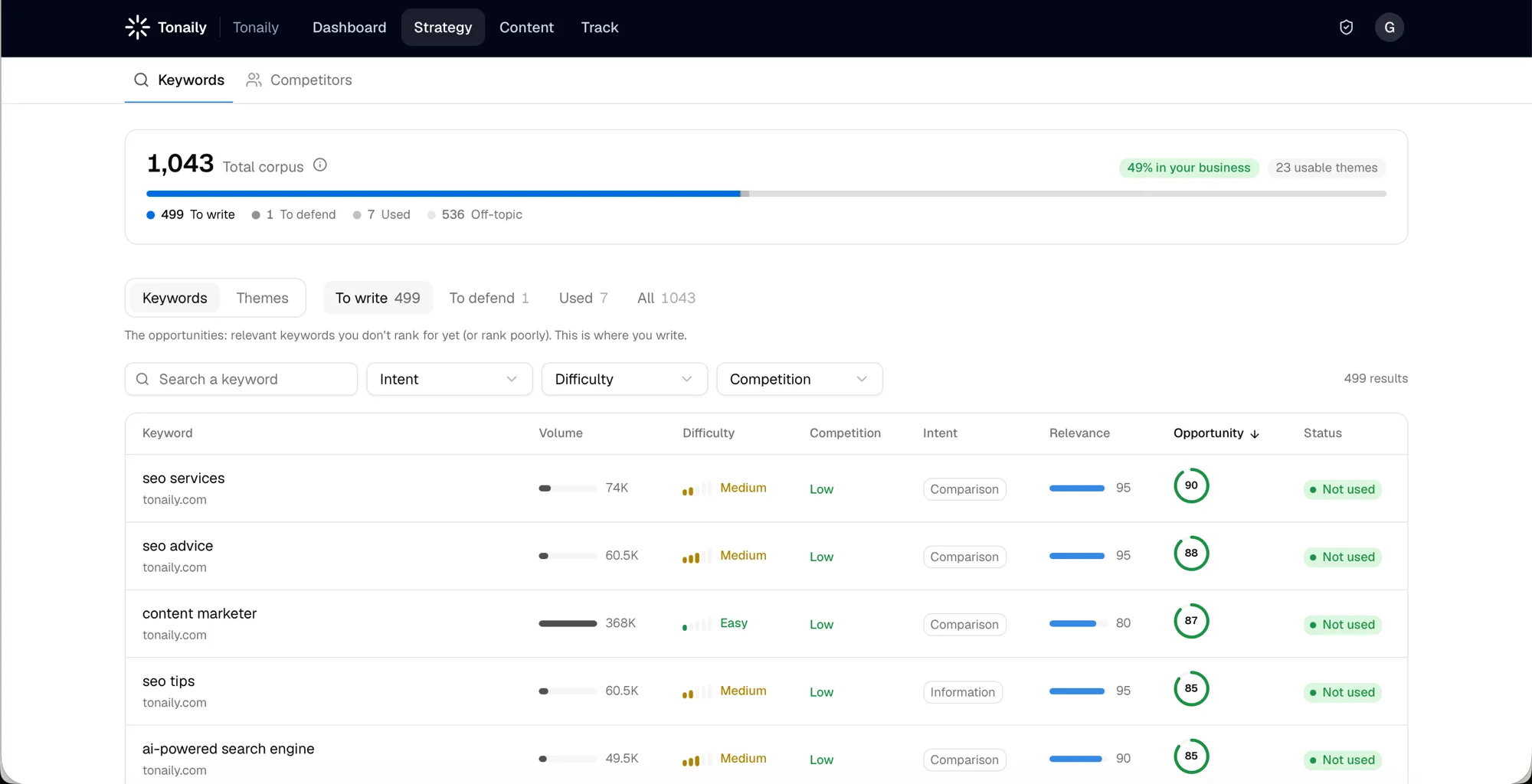1532x784 pixels.
Task: Sort by the Difficulty column header
Action: 709,433
